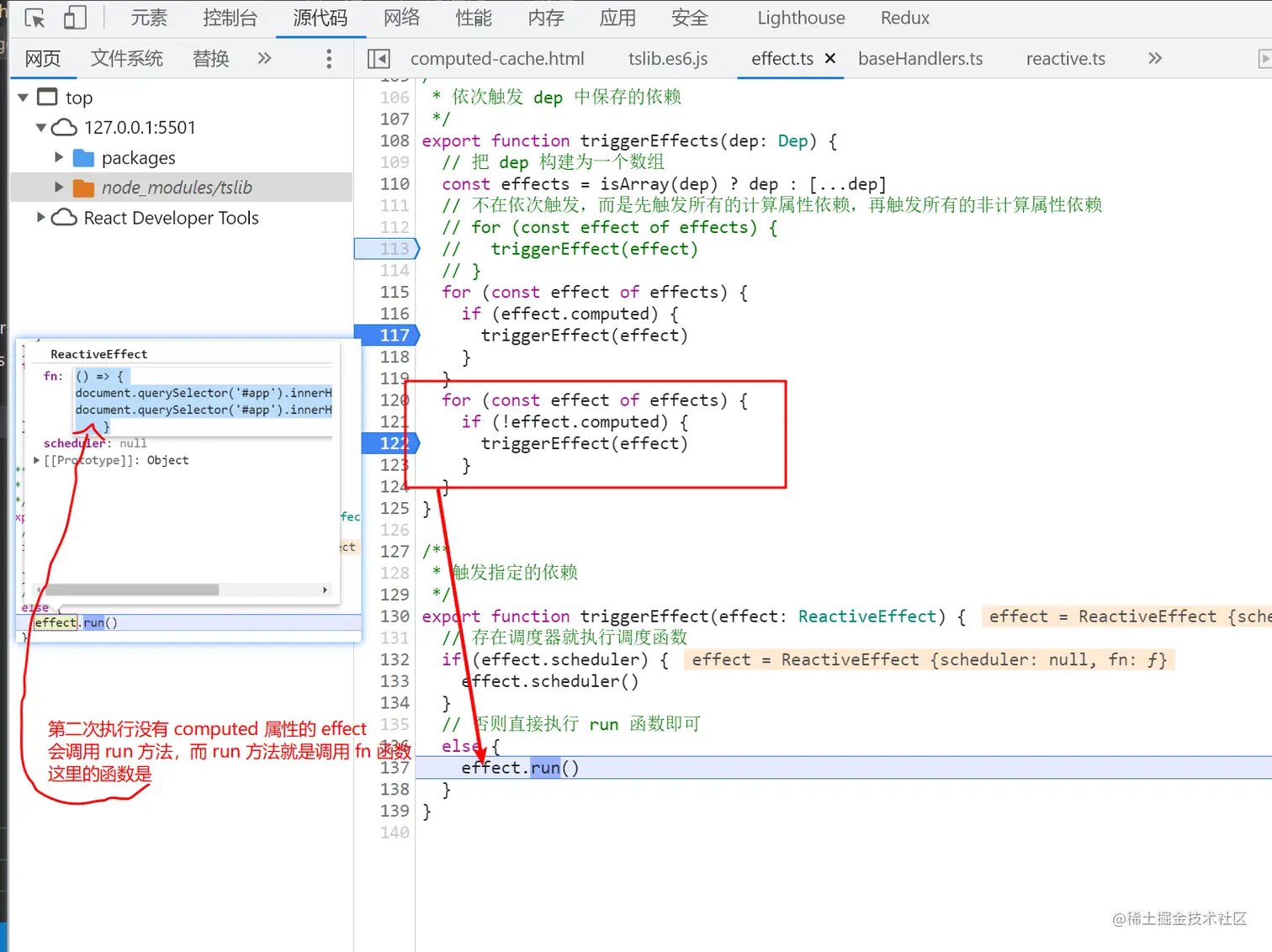Click line number 108 gutter

[x=394, y=140]
